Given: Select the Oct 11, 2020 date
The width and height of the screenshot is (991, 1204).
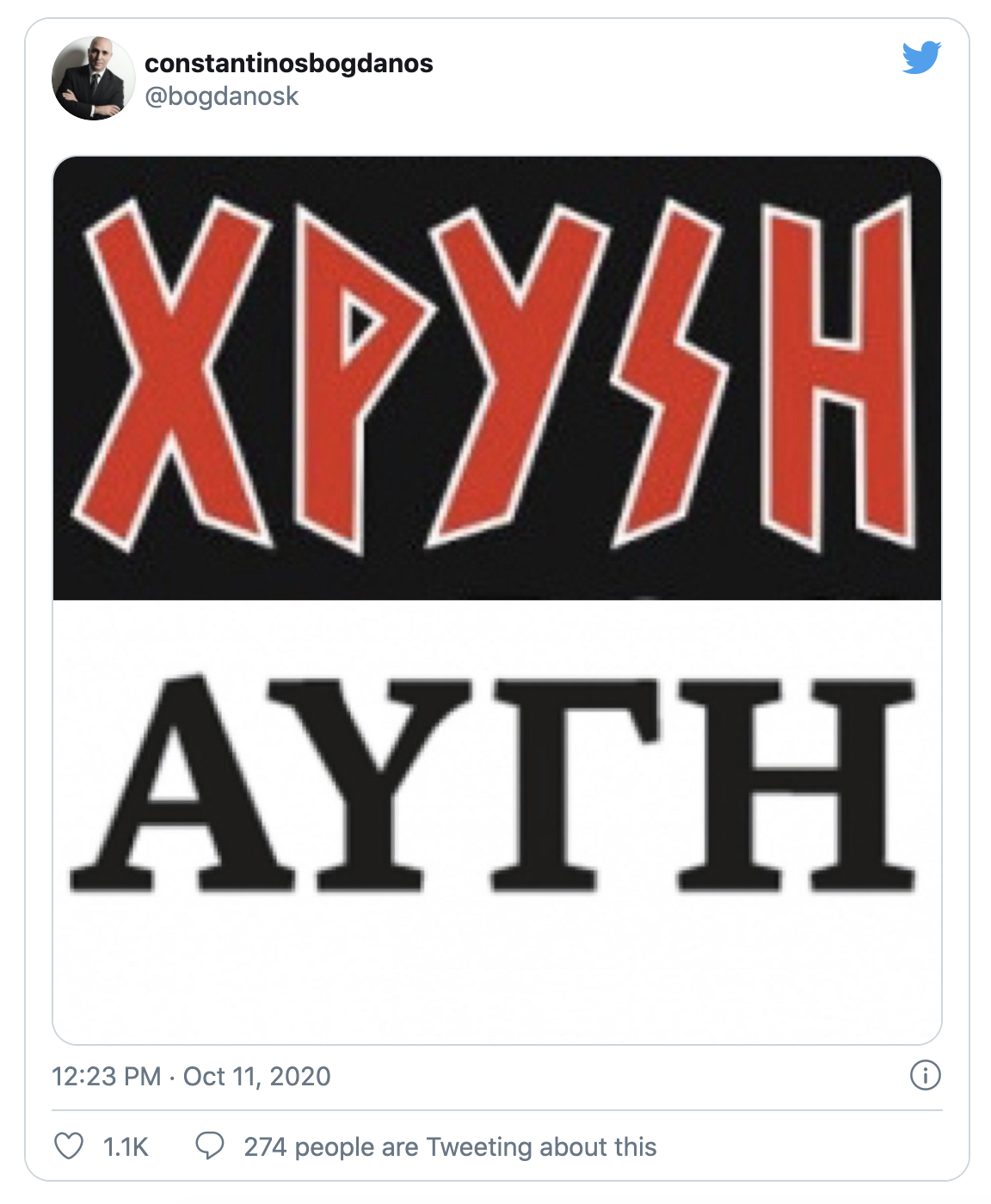Looking at the screenshot, I should click(256, 1076).
